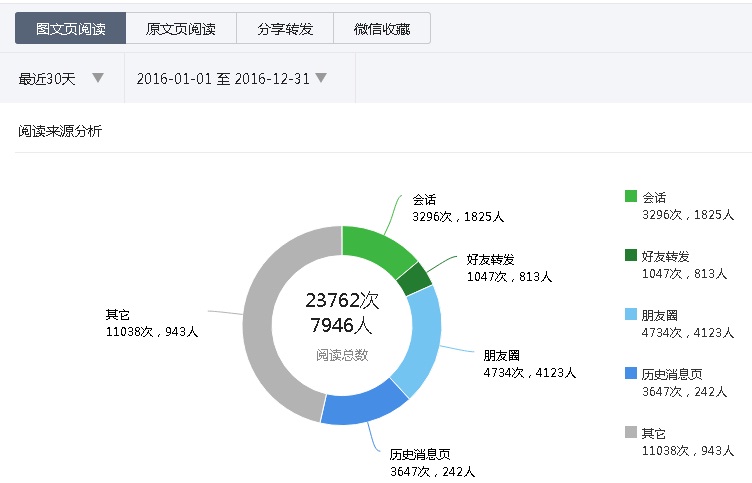Switch to the 图文页阅读 tab
Viewport: 752px width, 483px height.
tap(70, 29)
